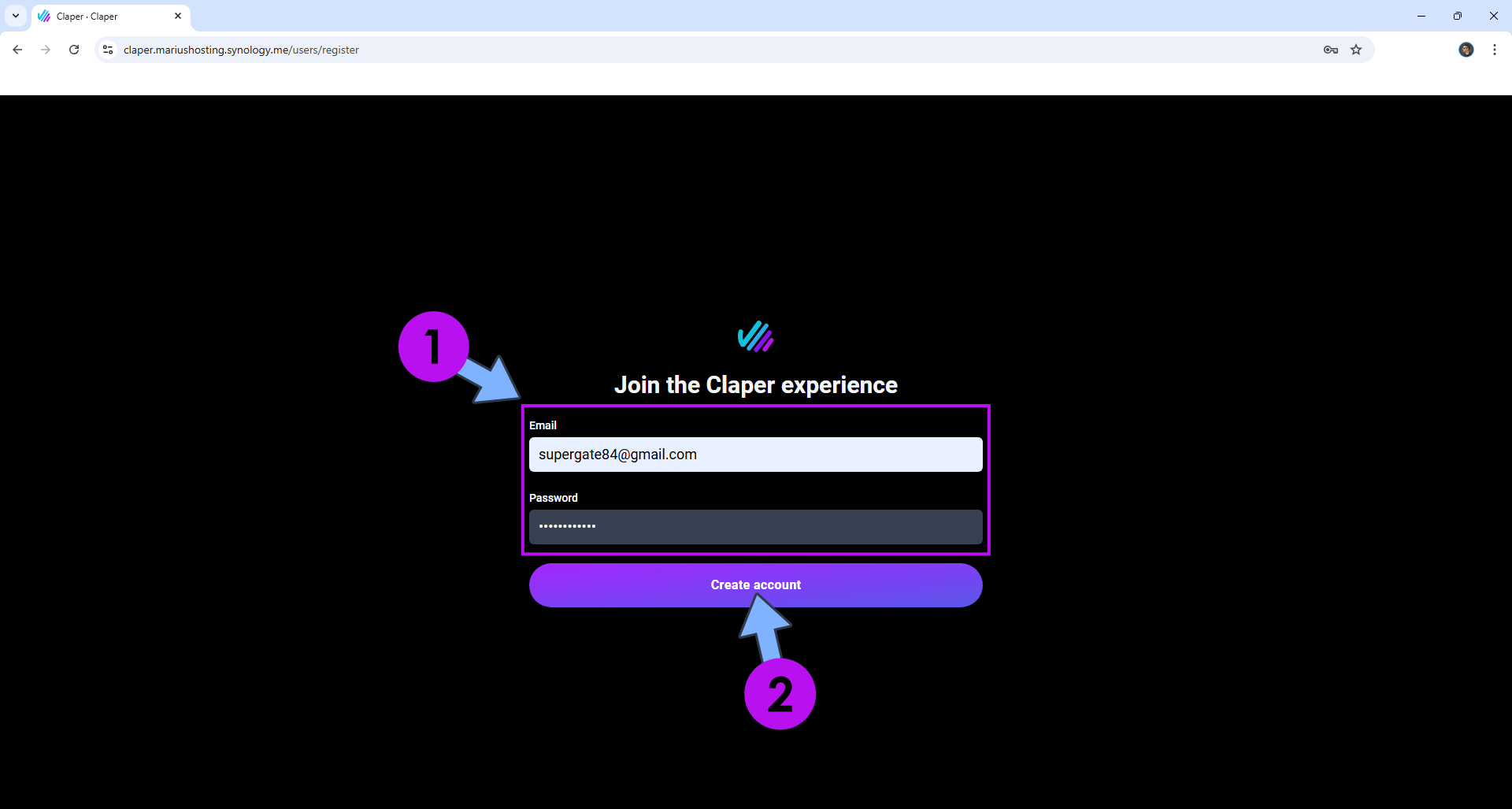Close the browser window
The image size is (1512, 809).
(1494, 16)
